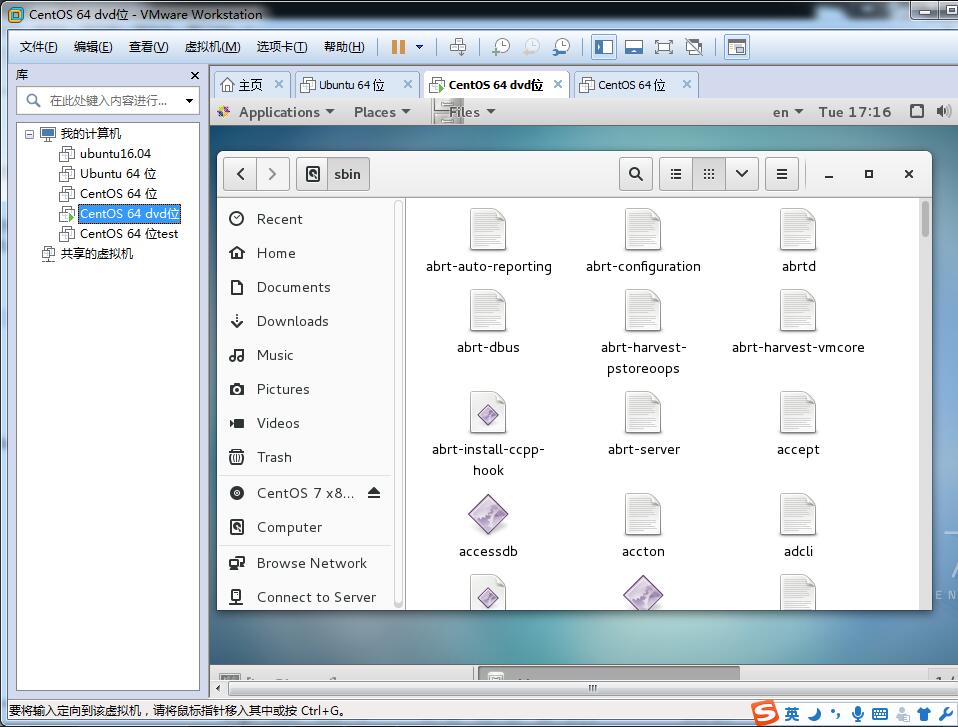Open the 编辑 menu
Viewport: 958px width, 727px height.
click(x=93, y=46)
